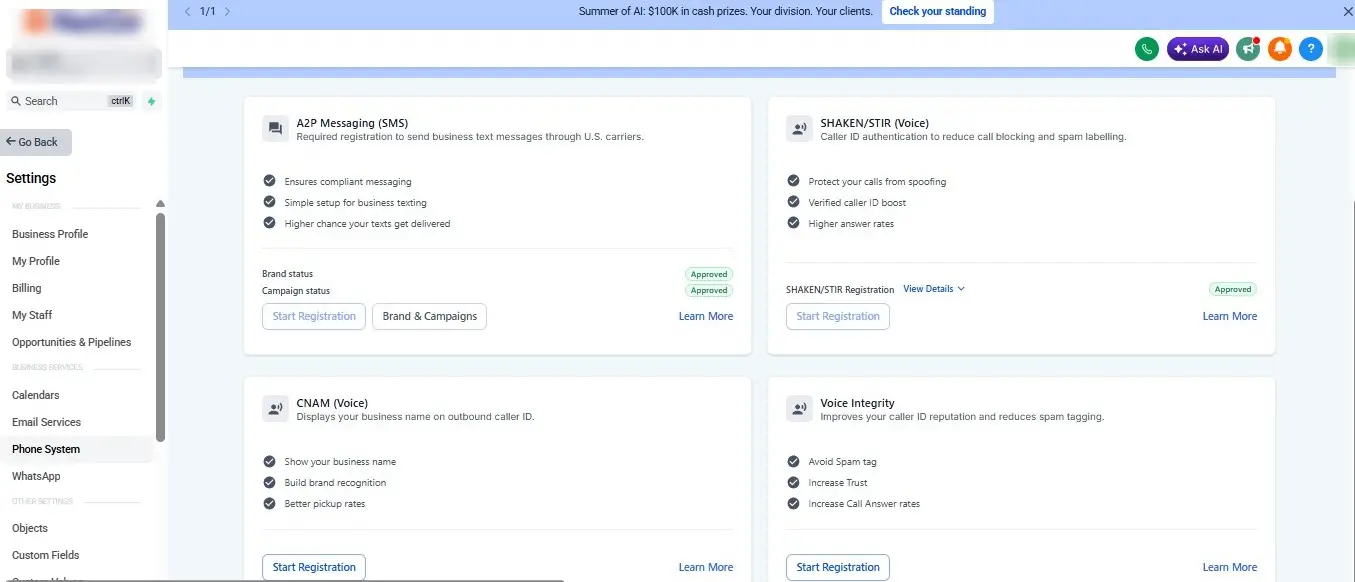Click check icon beside Simple setup for business texting
This screenshot has width=1355, height=582.
click(269, 202)
